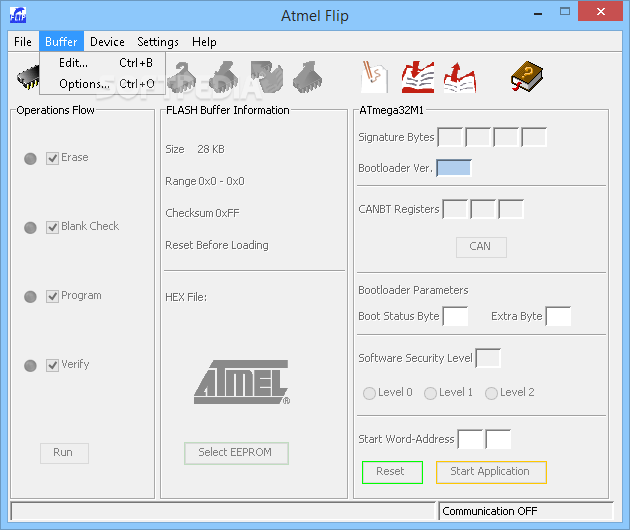Select the Level 0 radio button
Viewport: 630px width, 530px height.
coord(369,393)
